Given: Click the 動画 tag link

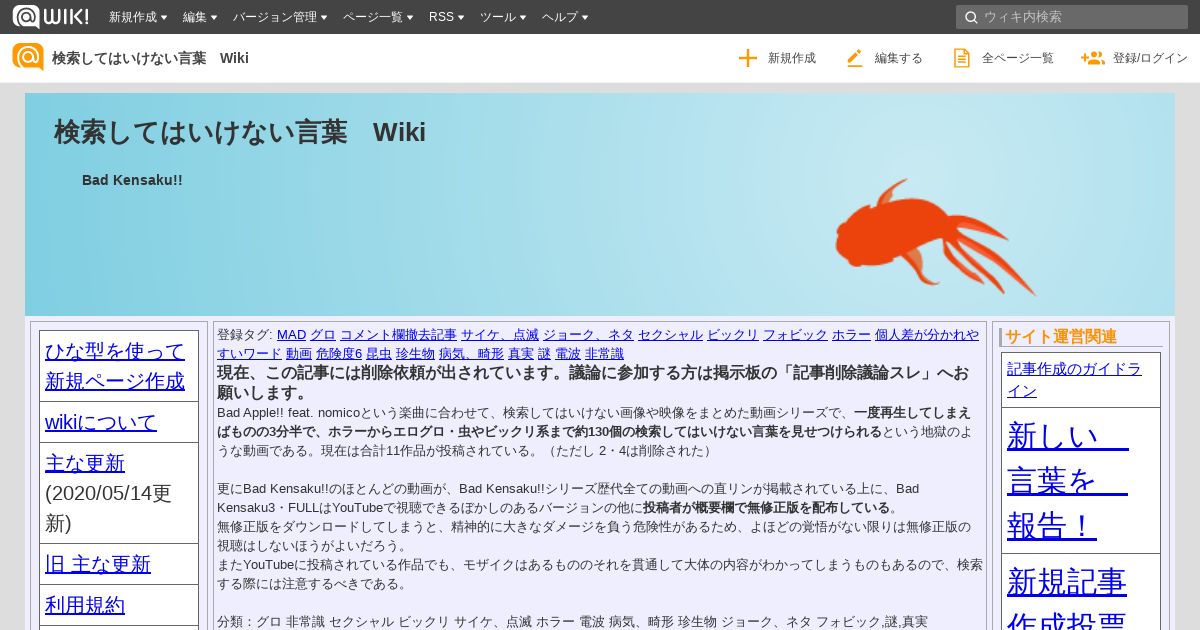Looking at the screenshot, I should pyautogui.click(x=299, y=354).
